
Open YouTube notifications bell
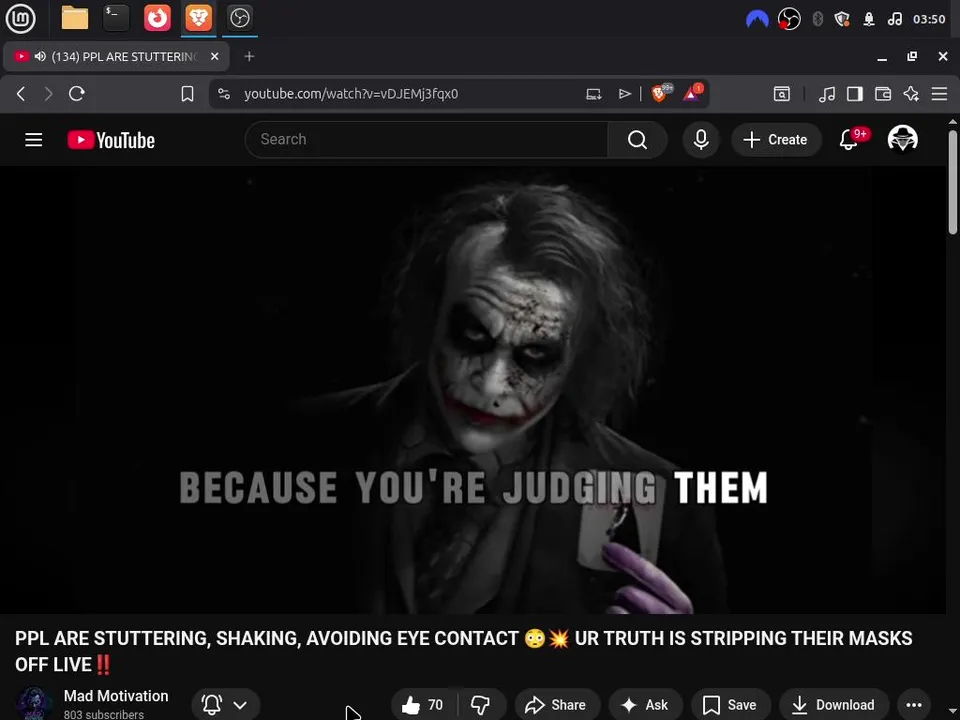pyautogui.click(x=849, y=140)
